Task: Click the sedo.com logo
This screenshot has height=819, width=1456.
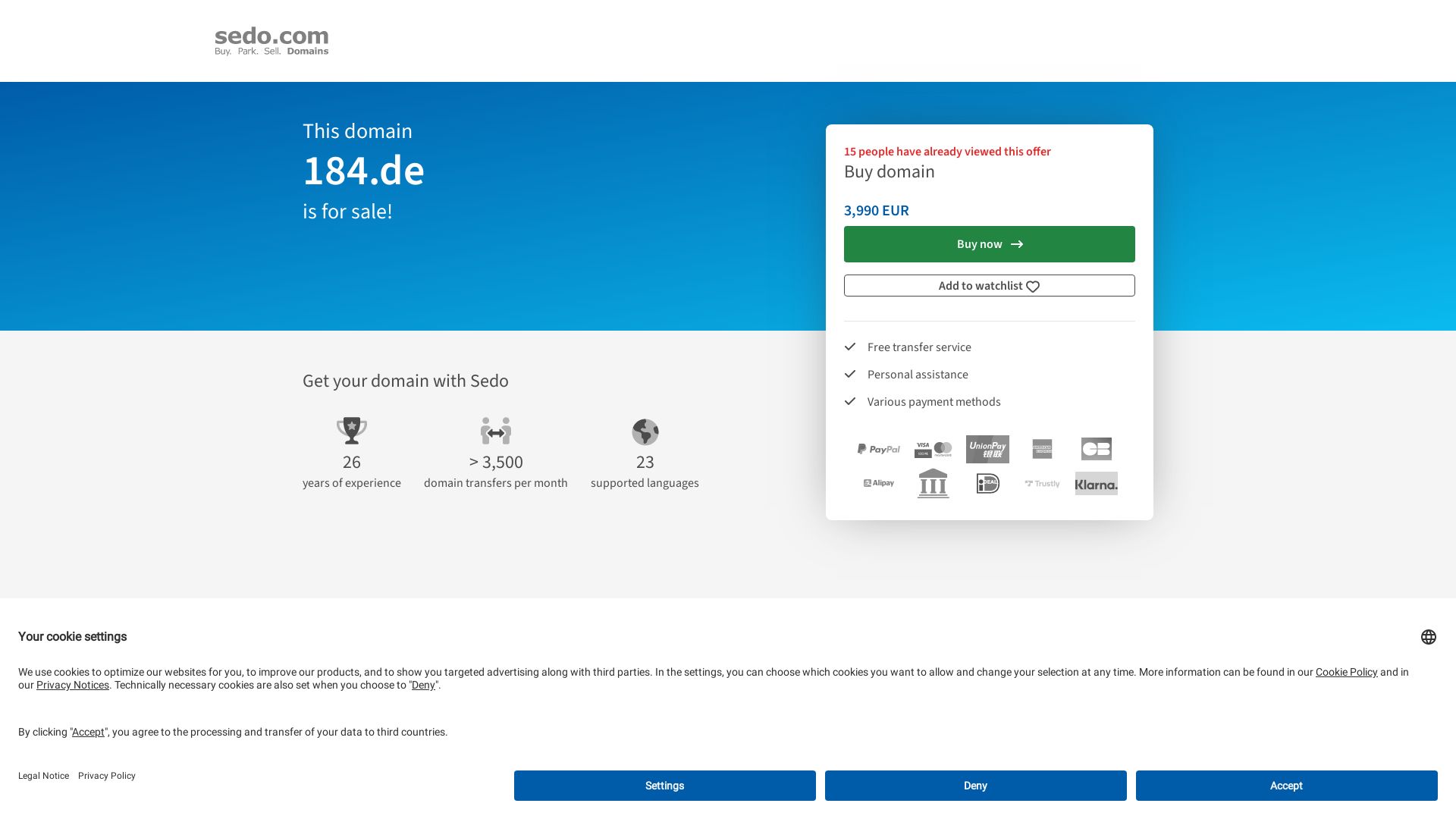Action: click(271, 41)
